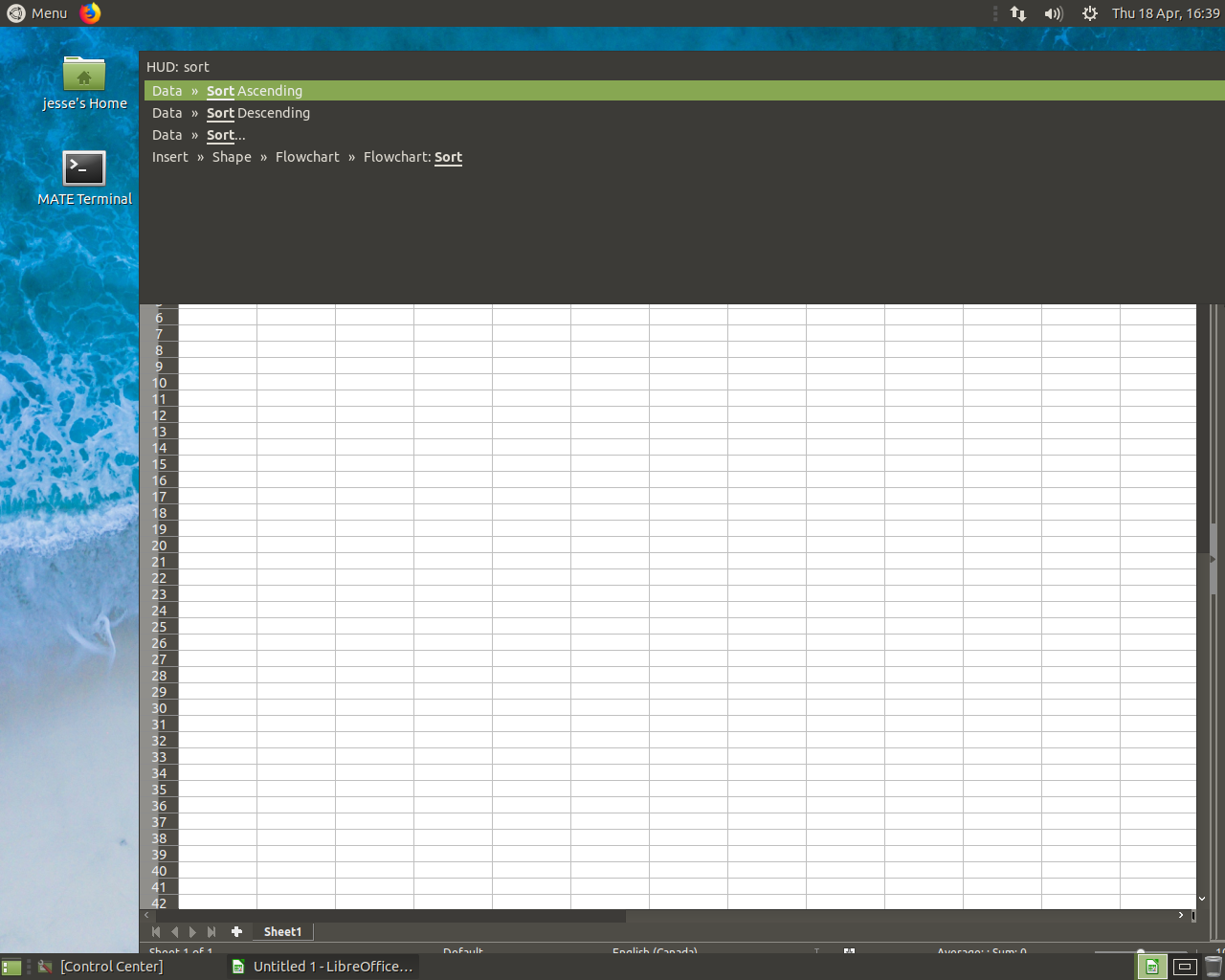The height and width of the screenshot is (980, 1225).
Task: Select Data » Sort Ascending HUD result
Action: pos(684,91)
